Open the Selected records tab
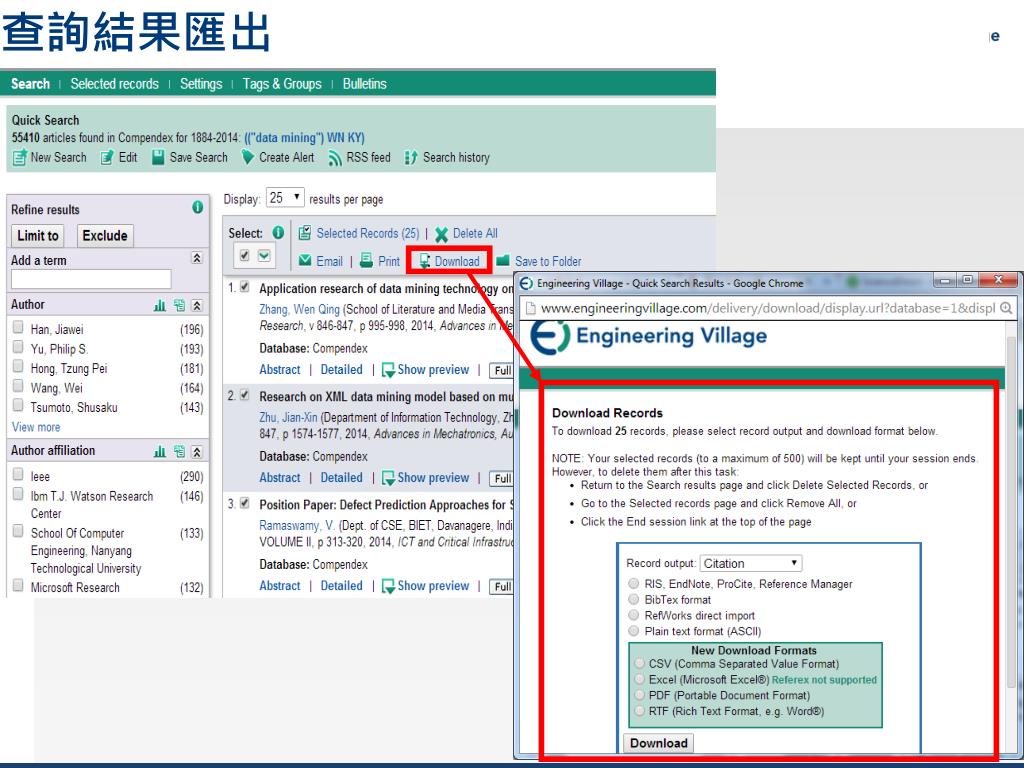The width and height of the screenshot is (1024, 768). pyautogui.click(x=114, y=84)
